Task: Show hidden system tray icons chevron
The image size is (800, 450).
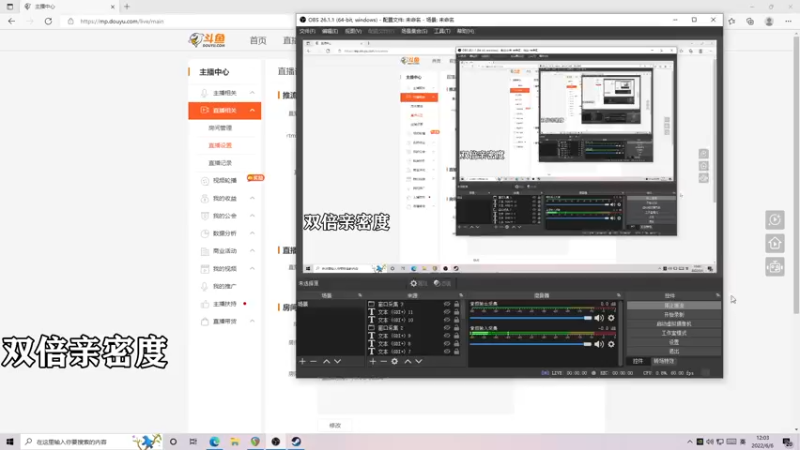Action: (x=690, y=442)
